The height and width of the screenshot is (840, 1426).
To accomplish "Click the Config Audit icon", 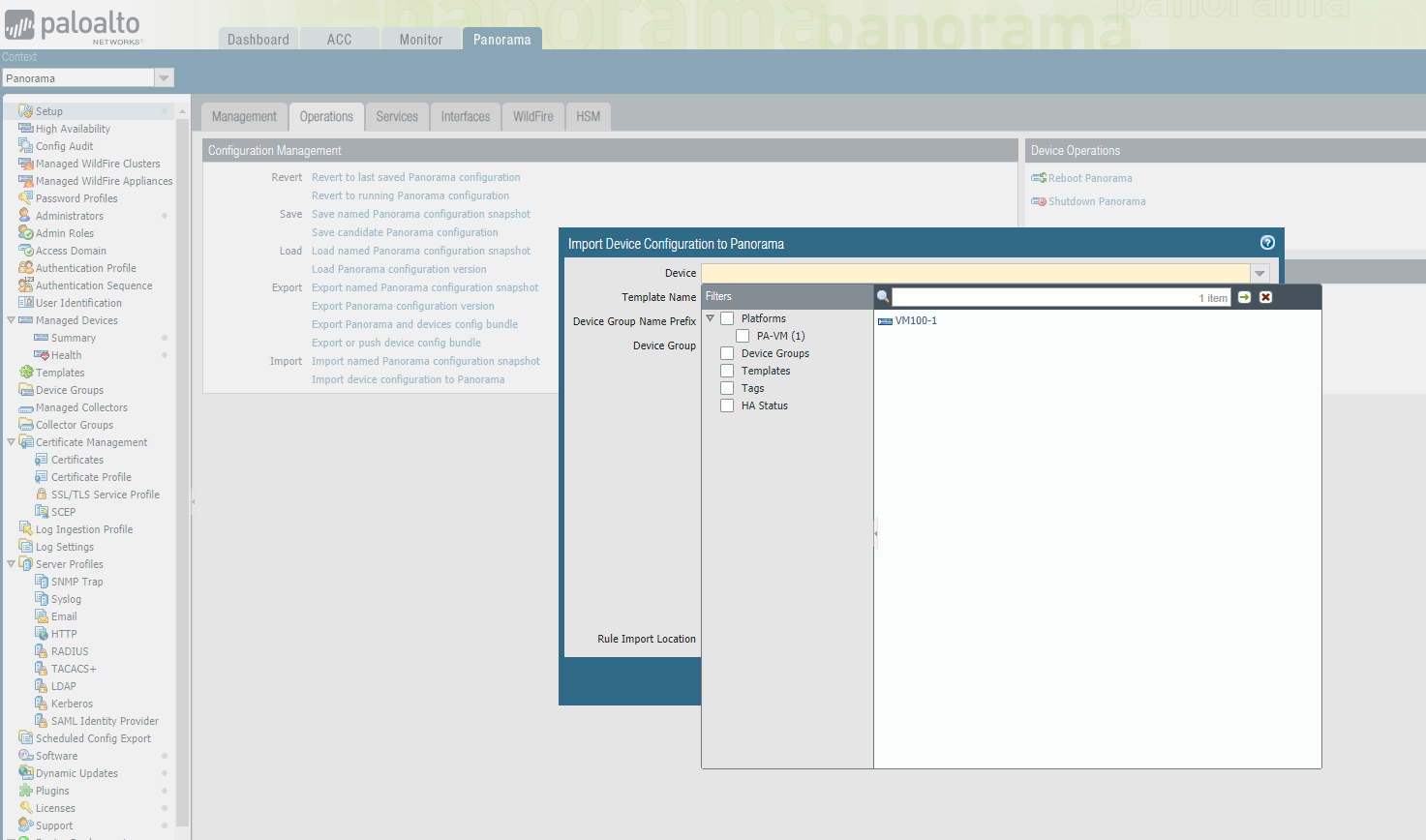I will (x=26, y=146).
